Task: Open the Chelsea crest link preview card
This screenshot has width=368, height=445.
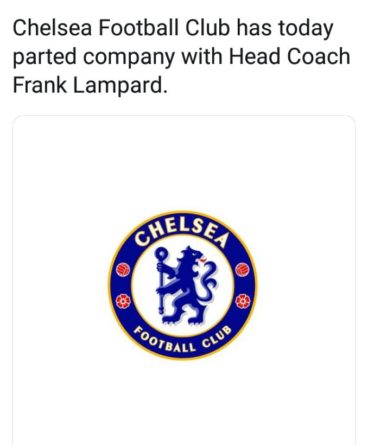Action: pyautogui.click(x=184, y=280)
